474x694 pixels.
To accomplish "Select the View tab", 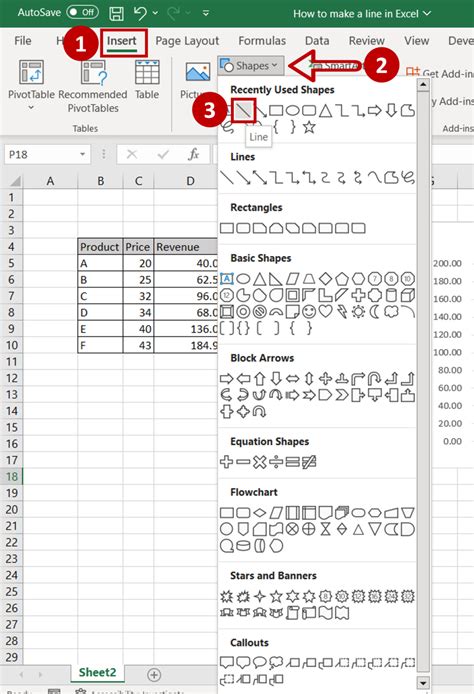I will pos(416,41).
